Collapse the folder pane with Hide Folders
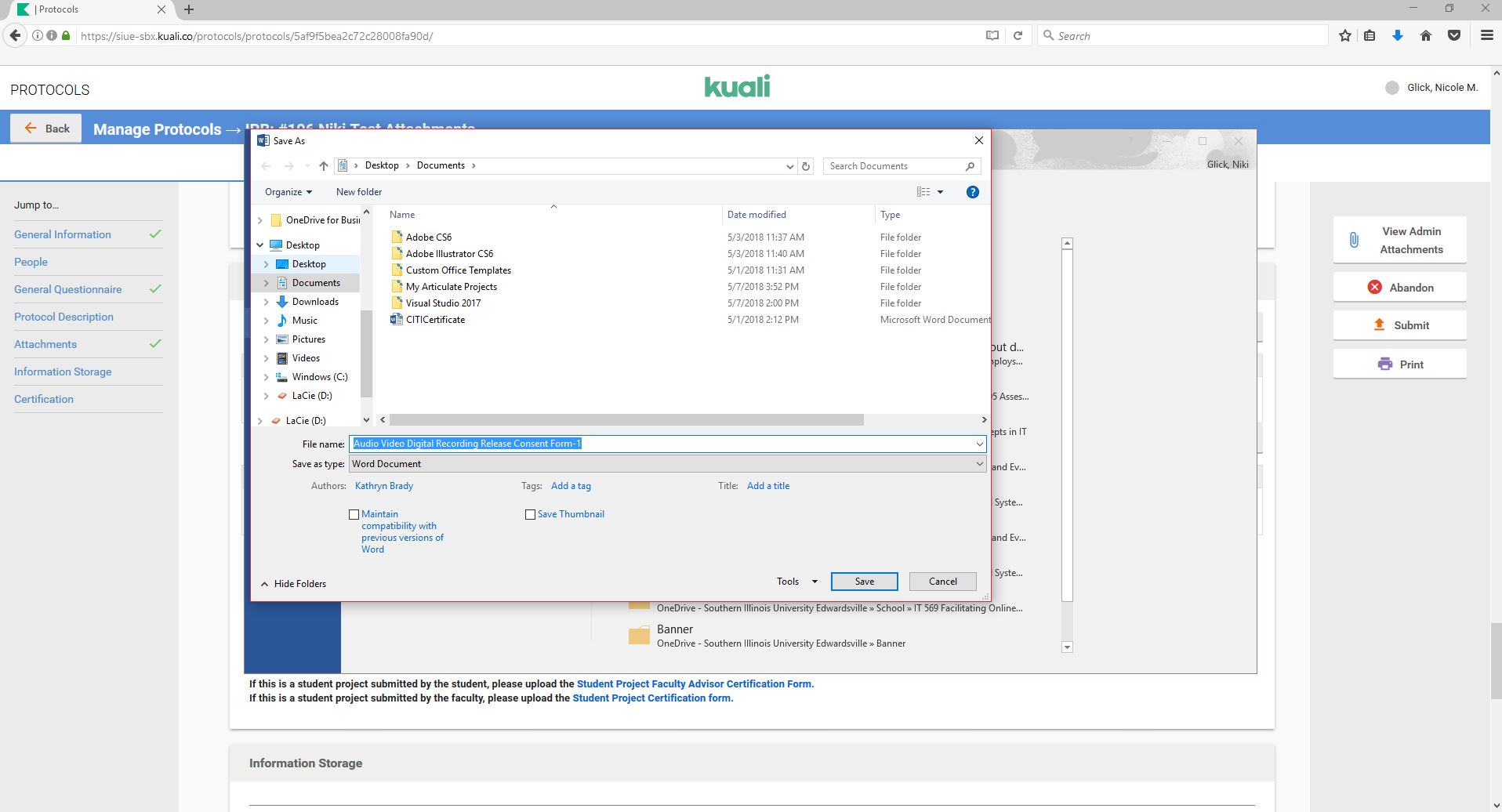The image size is (1502, 812). coord(293,584)
